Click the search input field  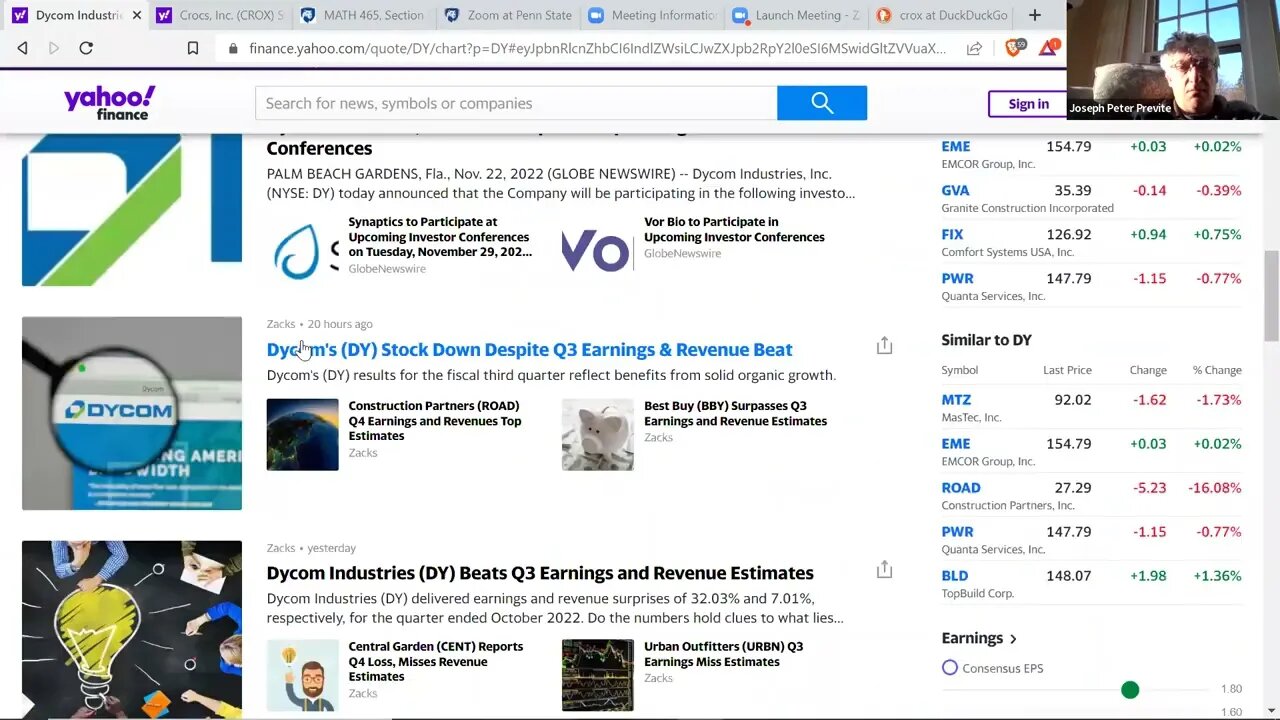tap(516, 103)
